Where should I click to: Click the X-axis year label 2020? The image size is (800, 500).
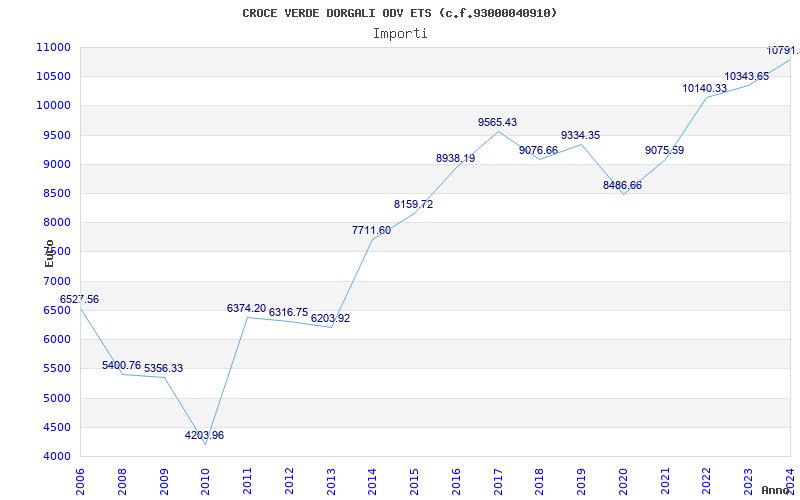click(x=623, y=482)
